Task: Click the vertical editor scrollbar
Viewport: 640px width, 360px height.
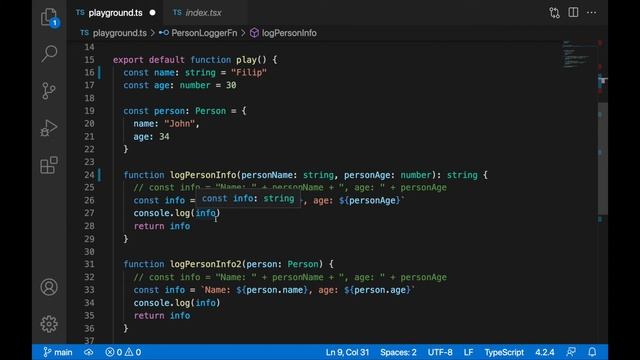Action: click(603, 159)
